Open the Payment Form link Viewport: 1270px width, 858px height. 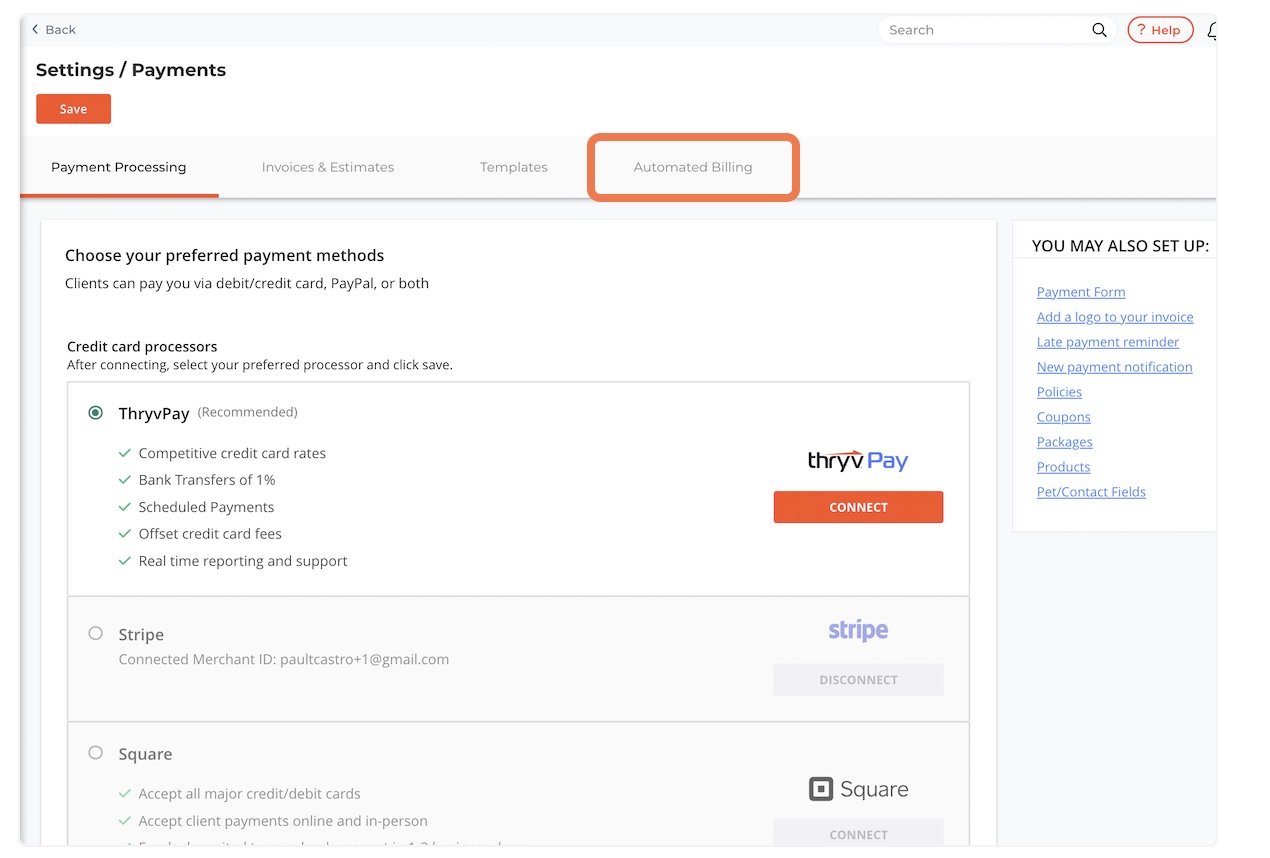coord(1081,292)
